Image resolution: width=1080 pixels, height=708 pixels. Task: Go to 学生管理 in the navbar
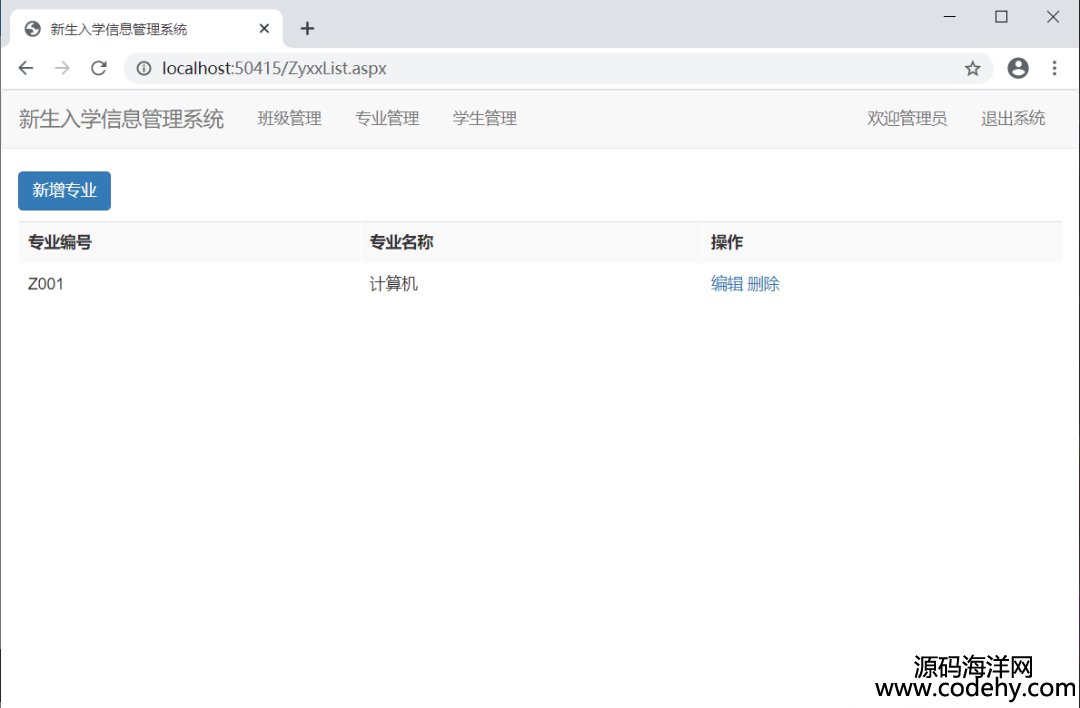click(485, 118)
